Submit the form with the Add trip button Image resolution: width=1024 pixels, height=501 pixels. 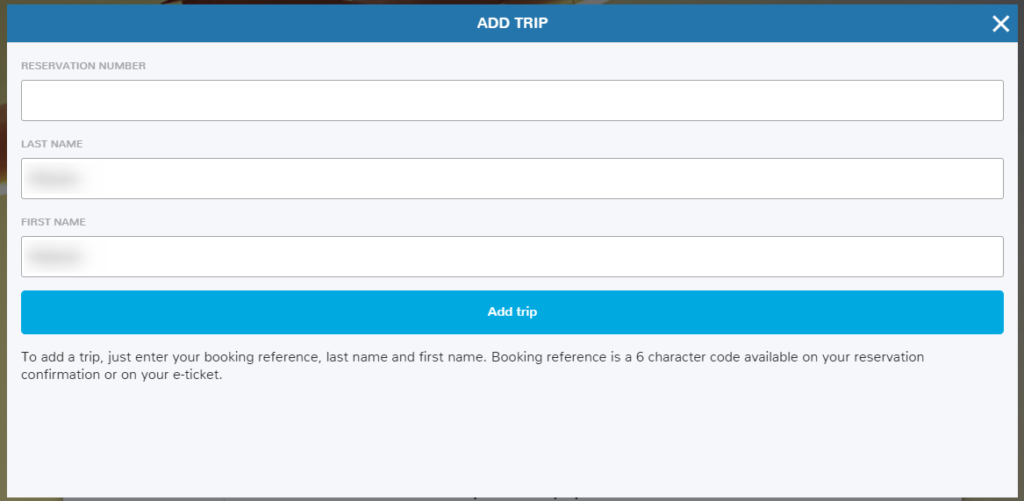[x=512, y=312]
